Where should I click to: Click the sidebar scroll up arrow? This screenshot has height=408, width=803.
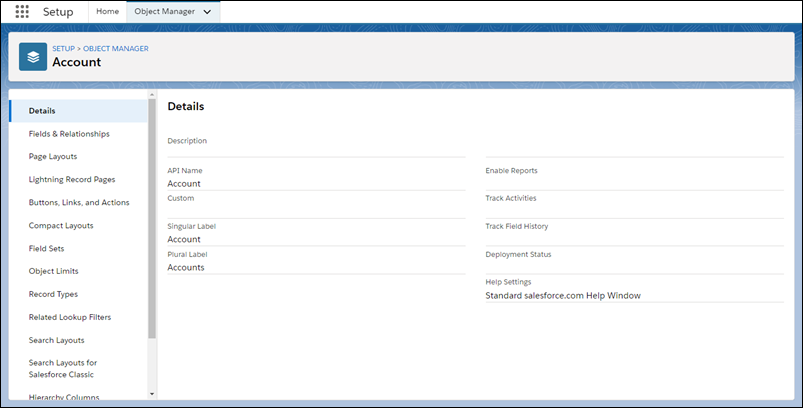pyautogui.click(x=152, y=96)
